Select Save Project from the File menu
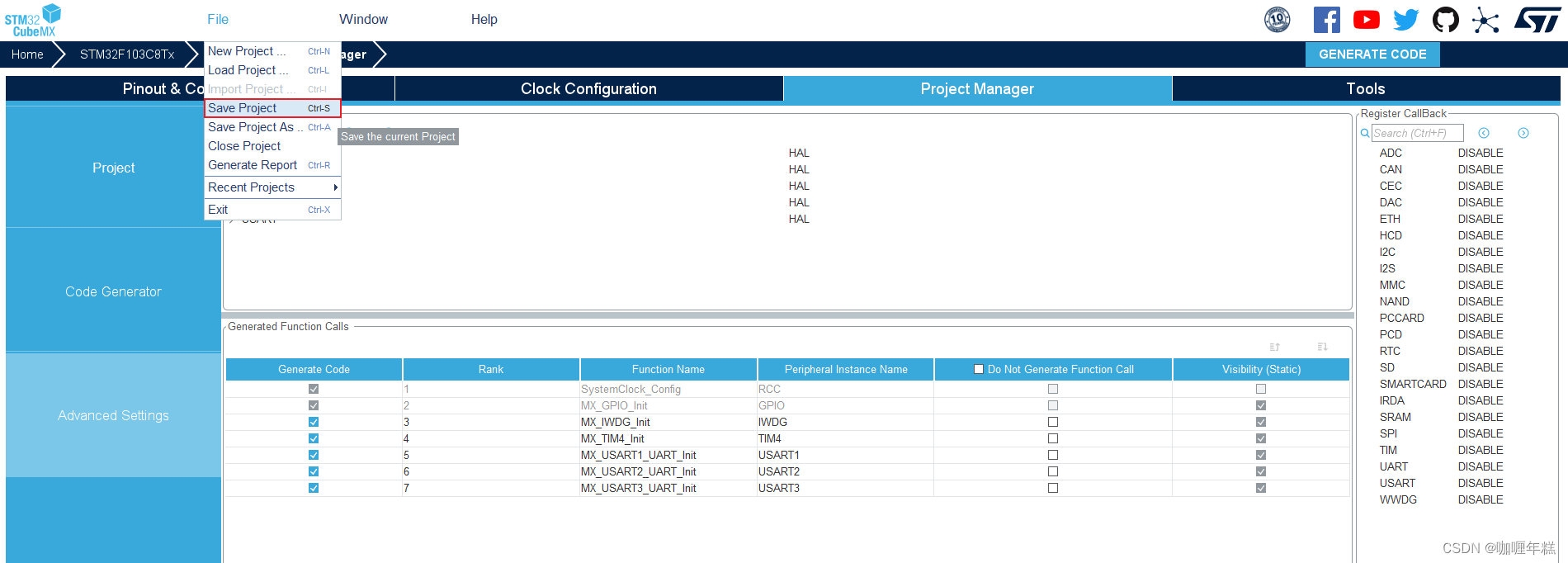1568x563 pixels. (x=272, y=108)
